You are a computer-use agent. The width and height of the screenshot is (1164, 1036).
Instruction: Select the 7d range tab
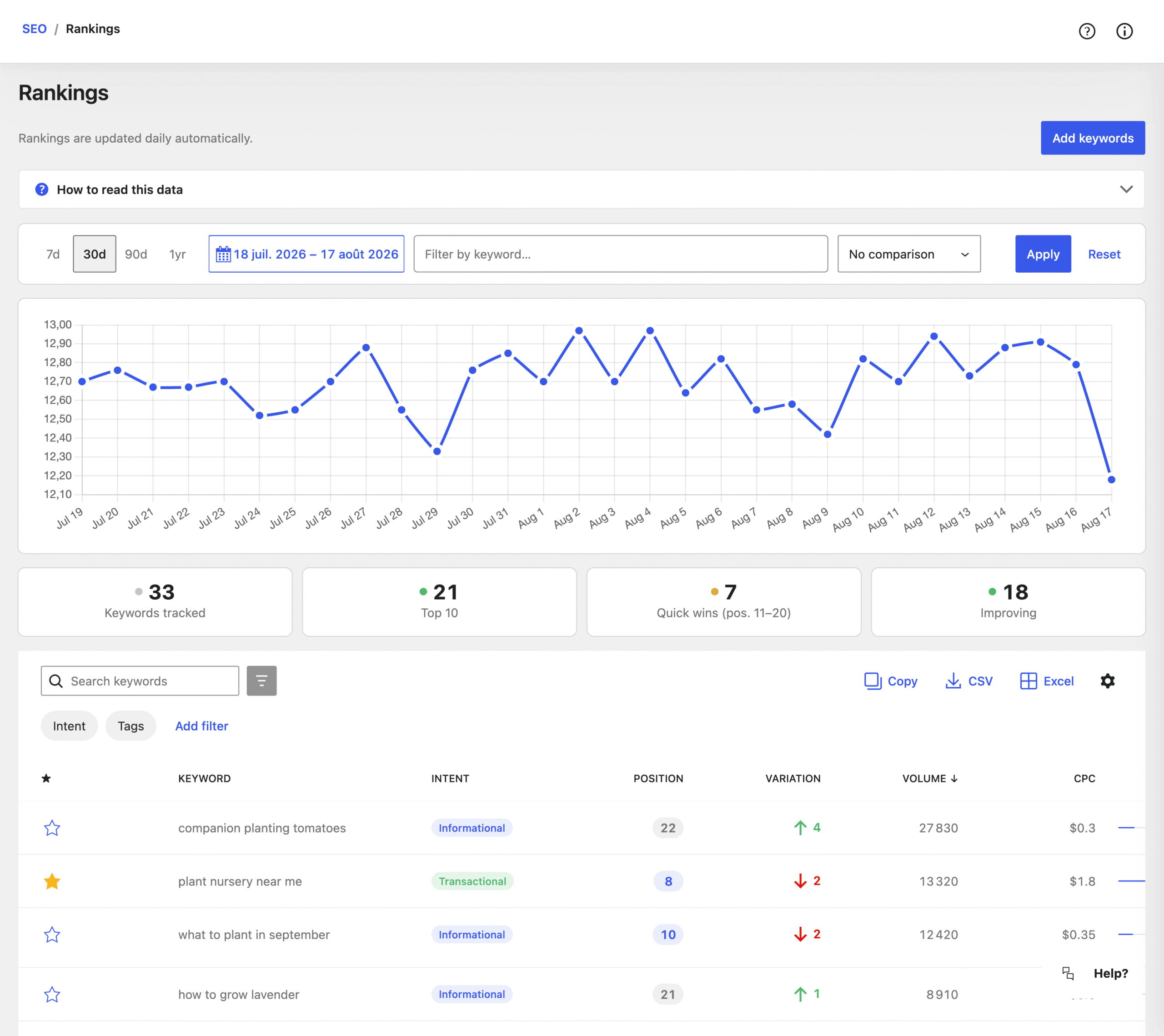coord(53,254)
